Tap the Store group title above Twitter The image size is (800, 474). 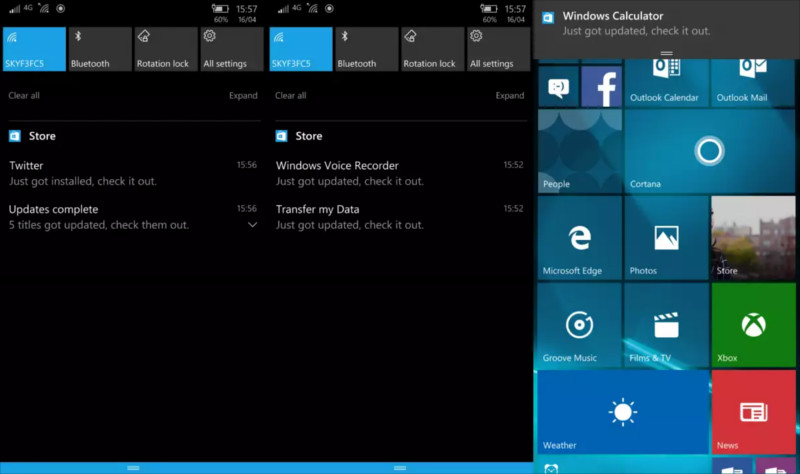tap(42, 136)
